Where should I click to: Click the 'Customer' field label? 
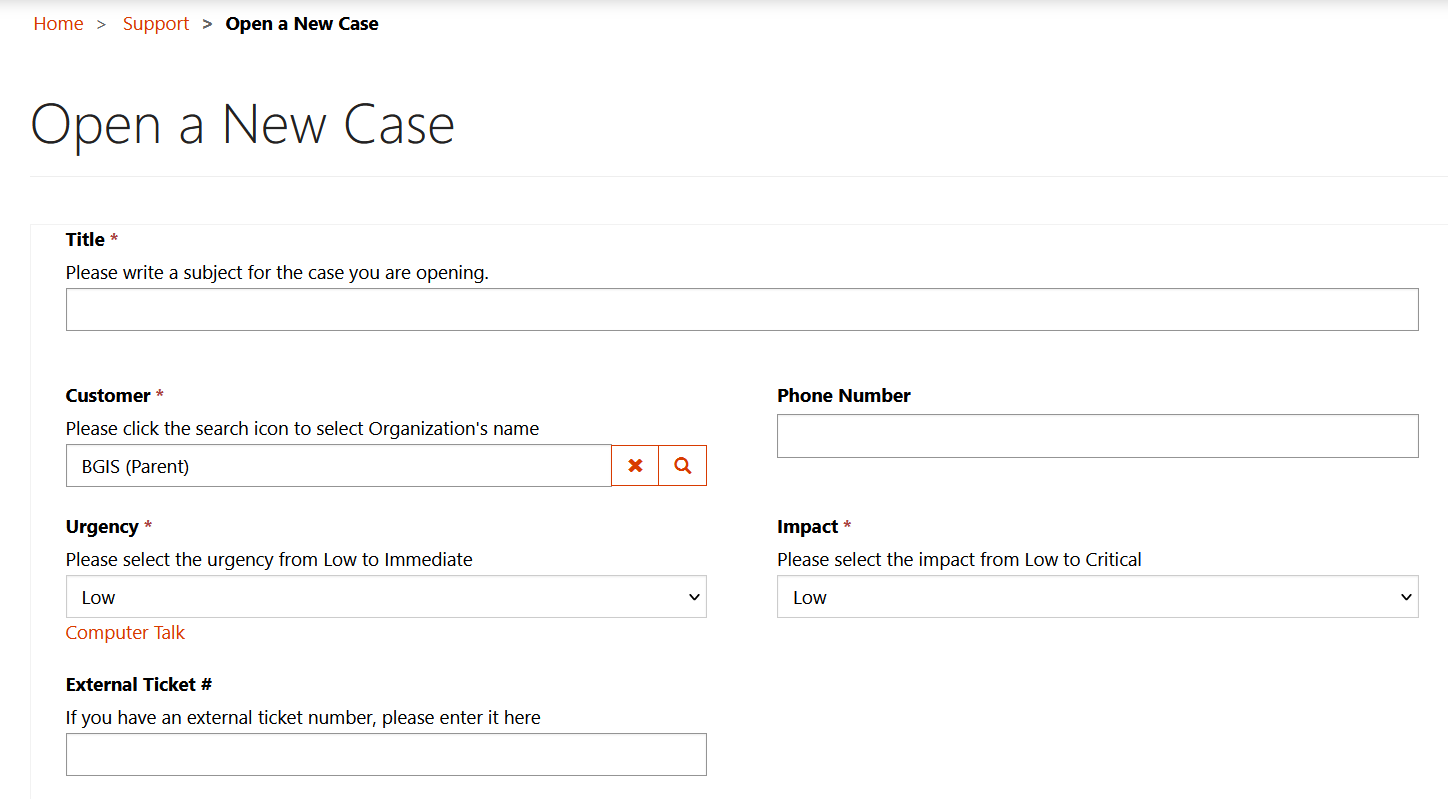108,396
